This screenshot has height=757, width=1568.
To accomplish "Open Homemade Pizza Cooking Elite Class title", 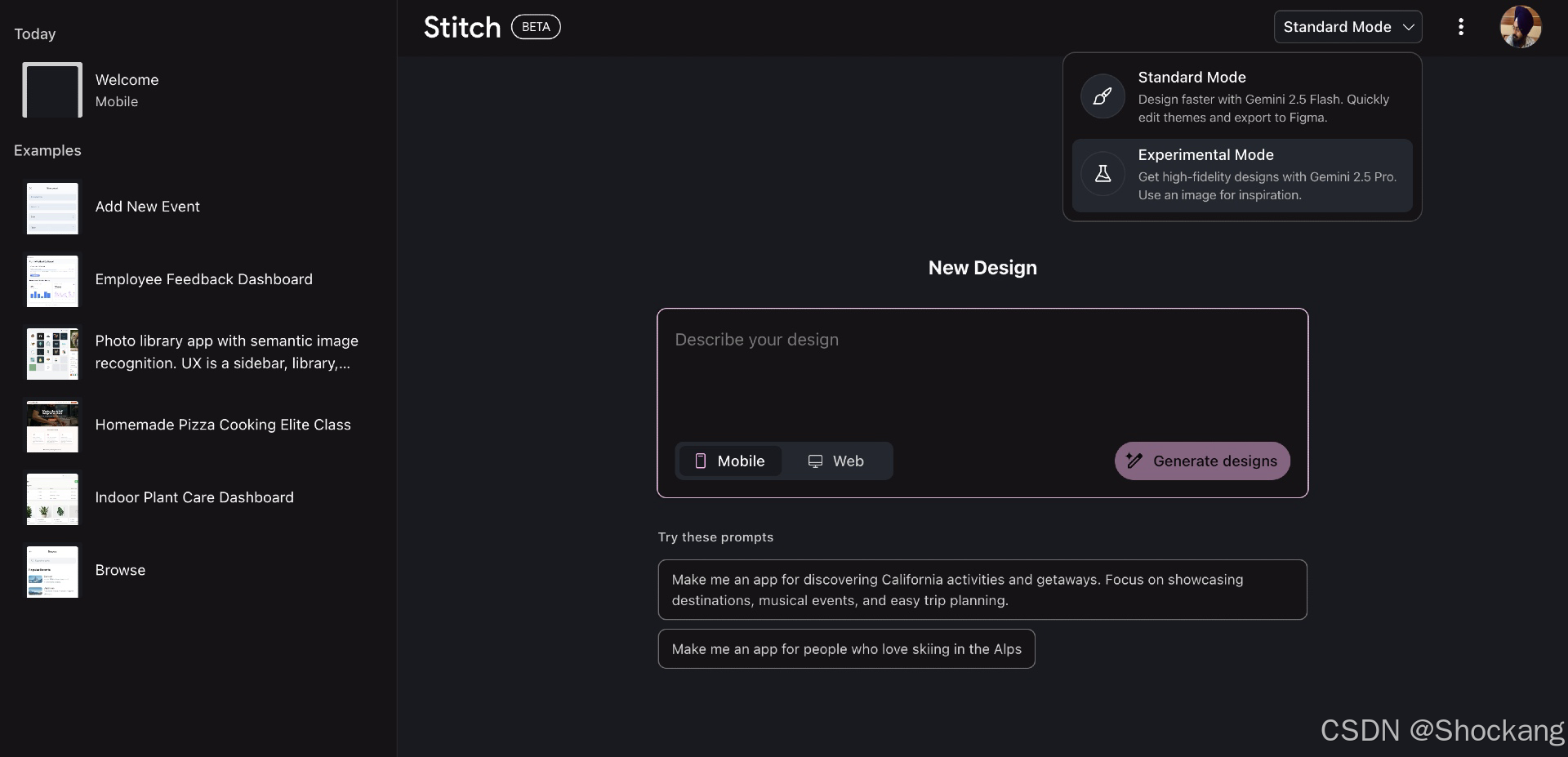I will pos(223,425).
